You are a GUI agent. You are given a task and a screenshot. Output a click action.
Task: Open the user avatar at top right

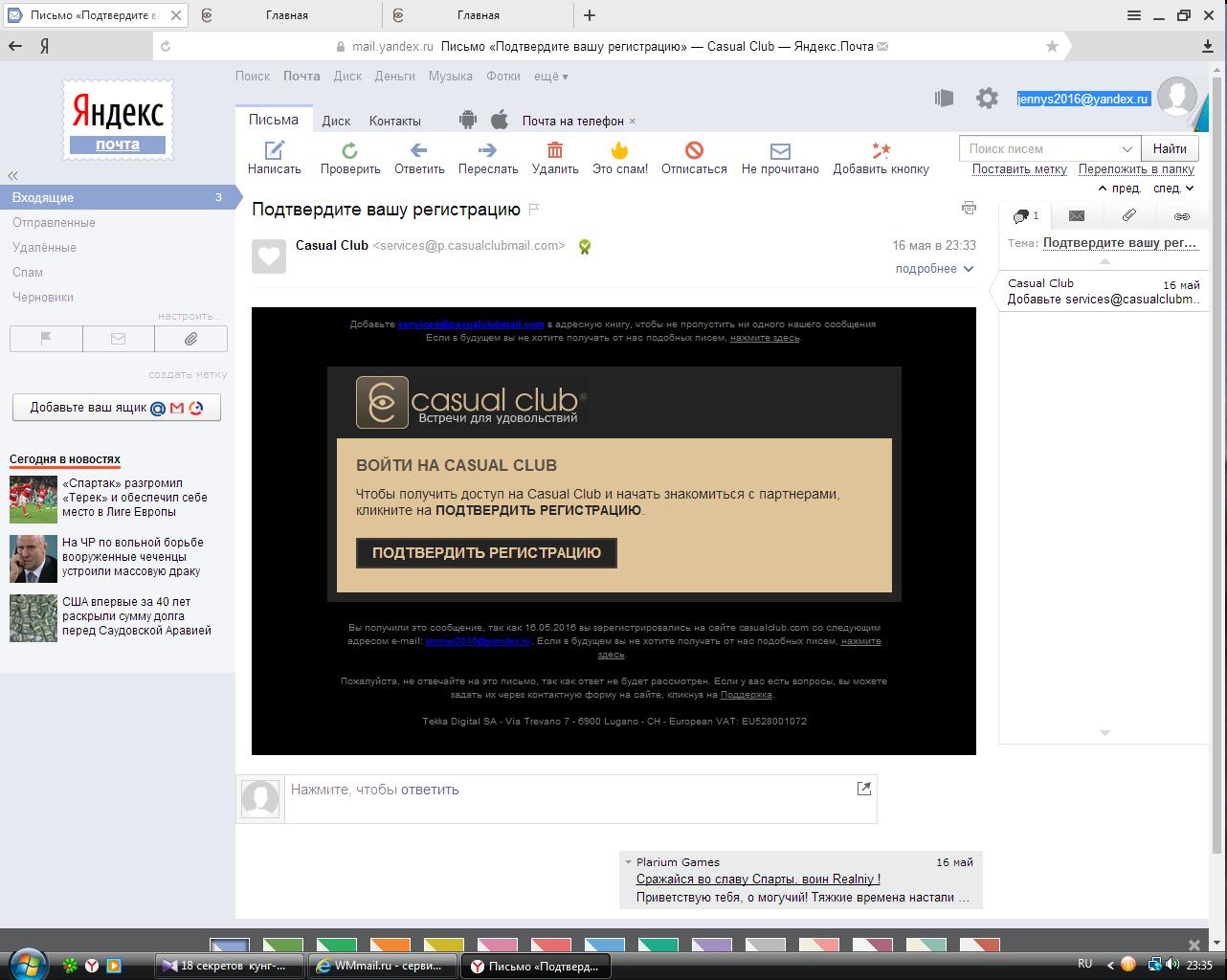pyautogui.click(x=1177, y=97)
